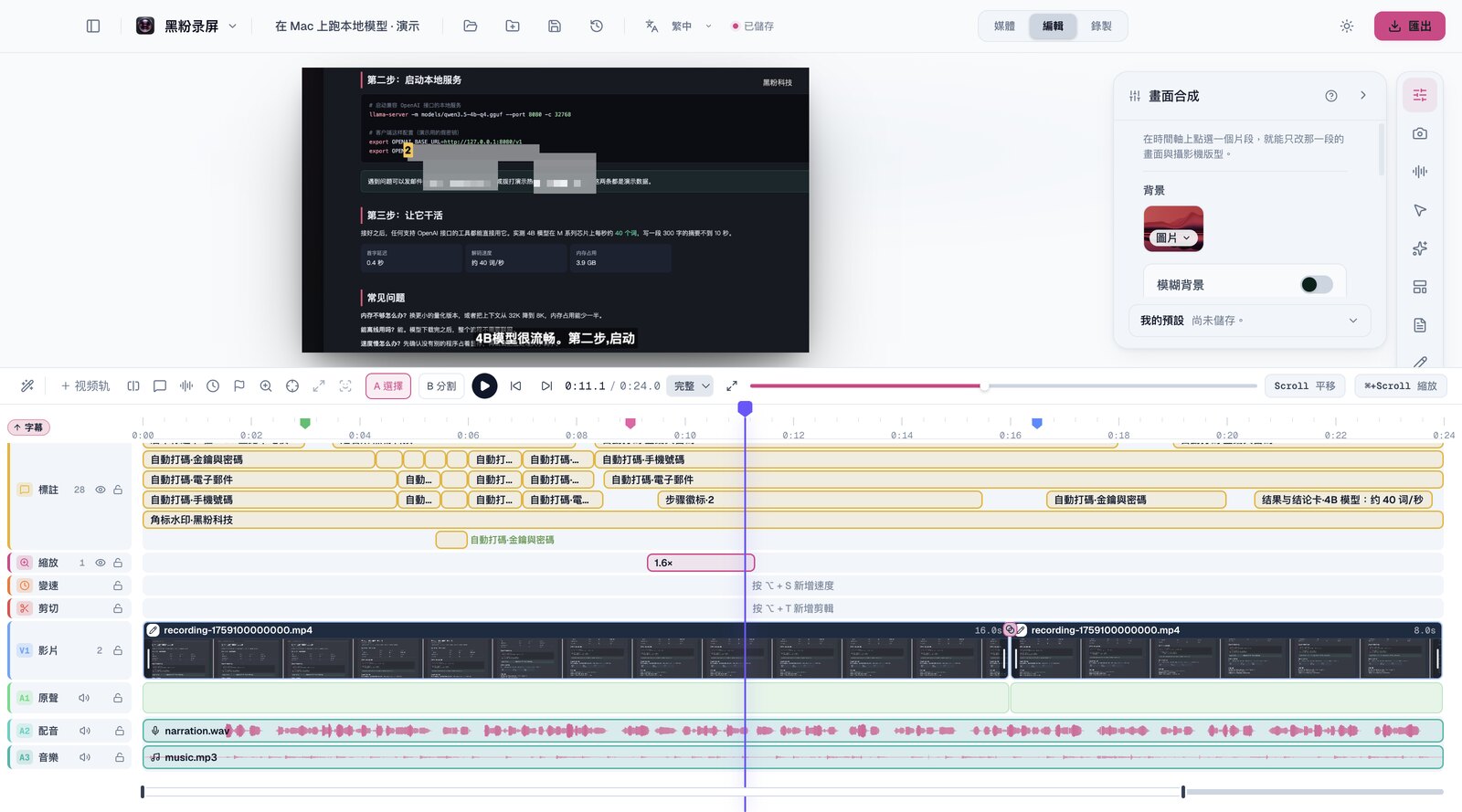1462x812 pixels.
Task: Enter fullscreen preview with expand icon
Action: pyautogui.click(x=732, y=386)
